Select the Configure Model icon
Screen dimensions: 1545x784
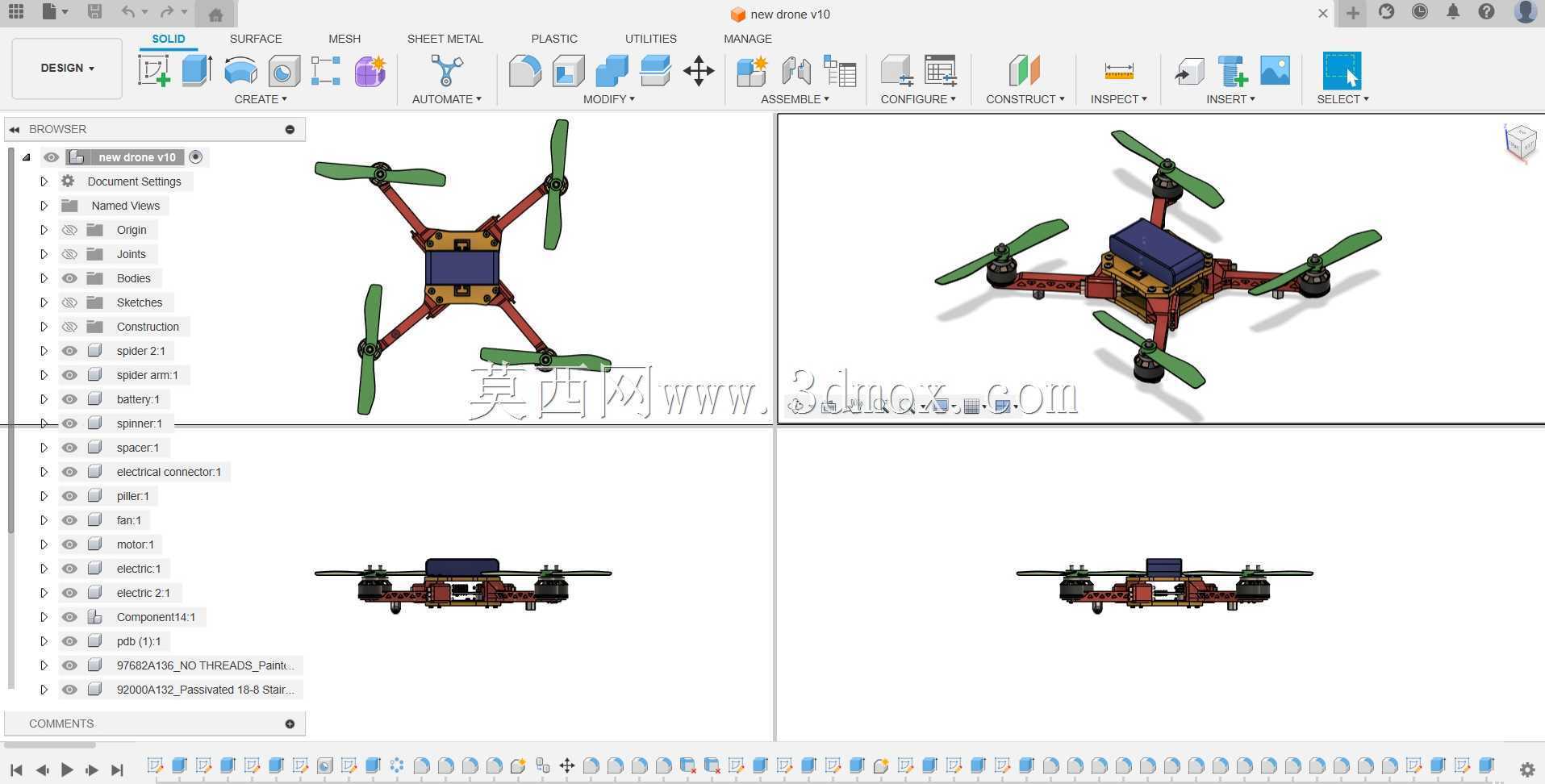tap(897, 71)
